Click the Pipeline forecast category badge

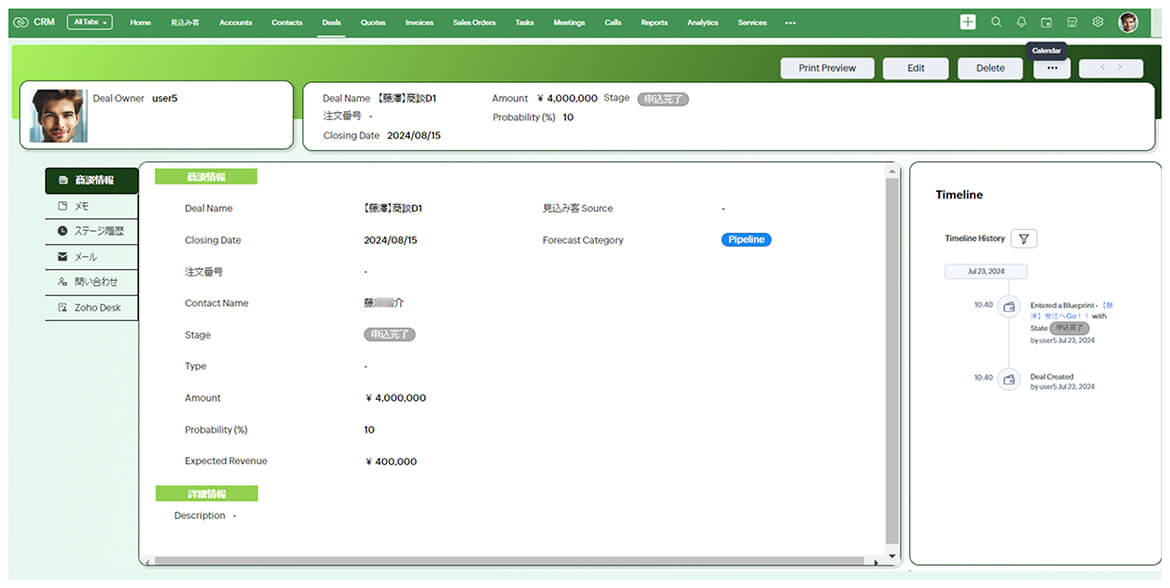746,240
